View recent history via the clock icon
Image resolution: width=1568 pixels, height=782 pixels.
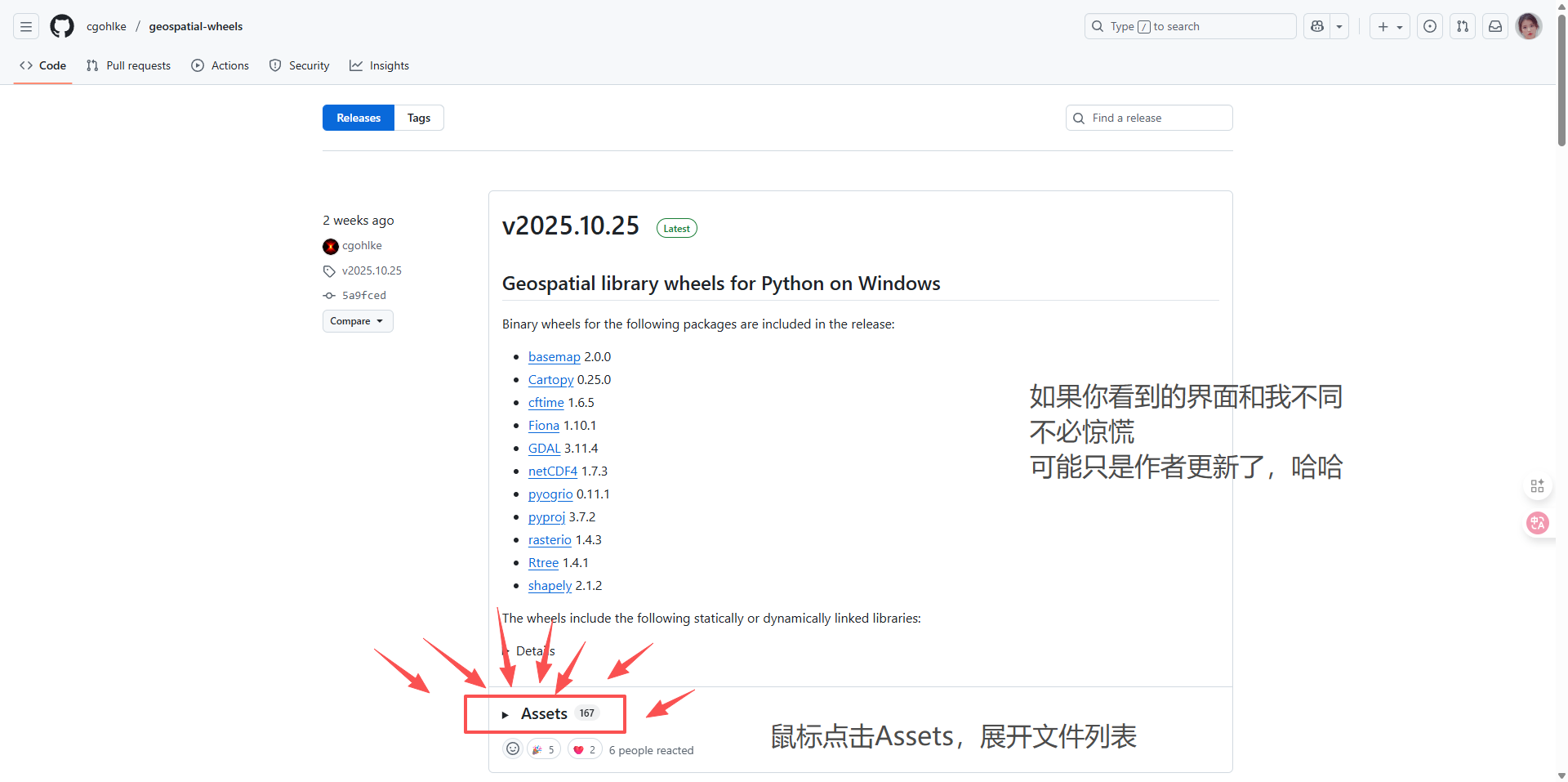(x=1429, y=26)
